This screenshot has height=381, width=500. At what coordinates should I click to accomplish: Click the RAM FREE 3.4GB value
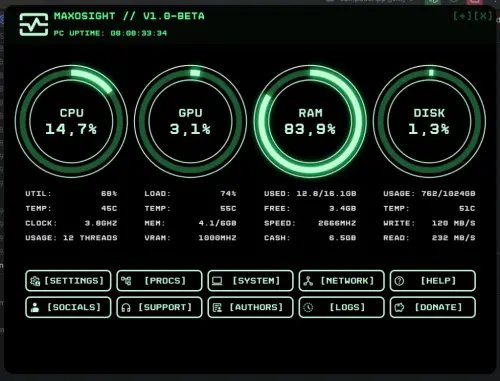click(x=342, y=209)
